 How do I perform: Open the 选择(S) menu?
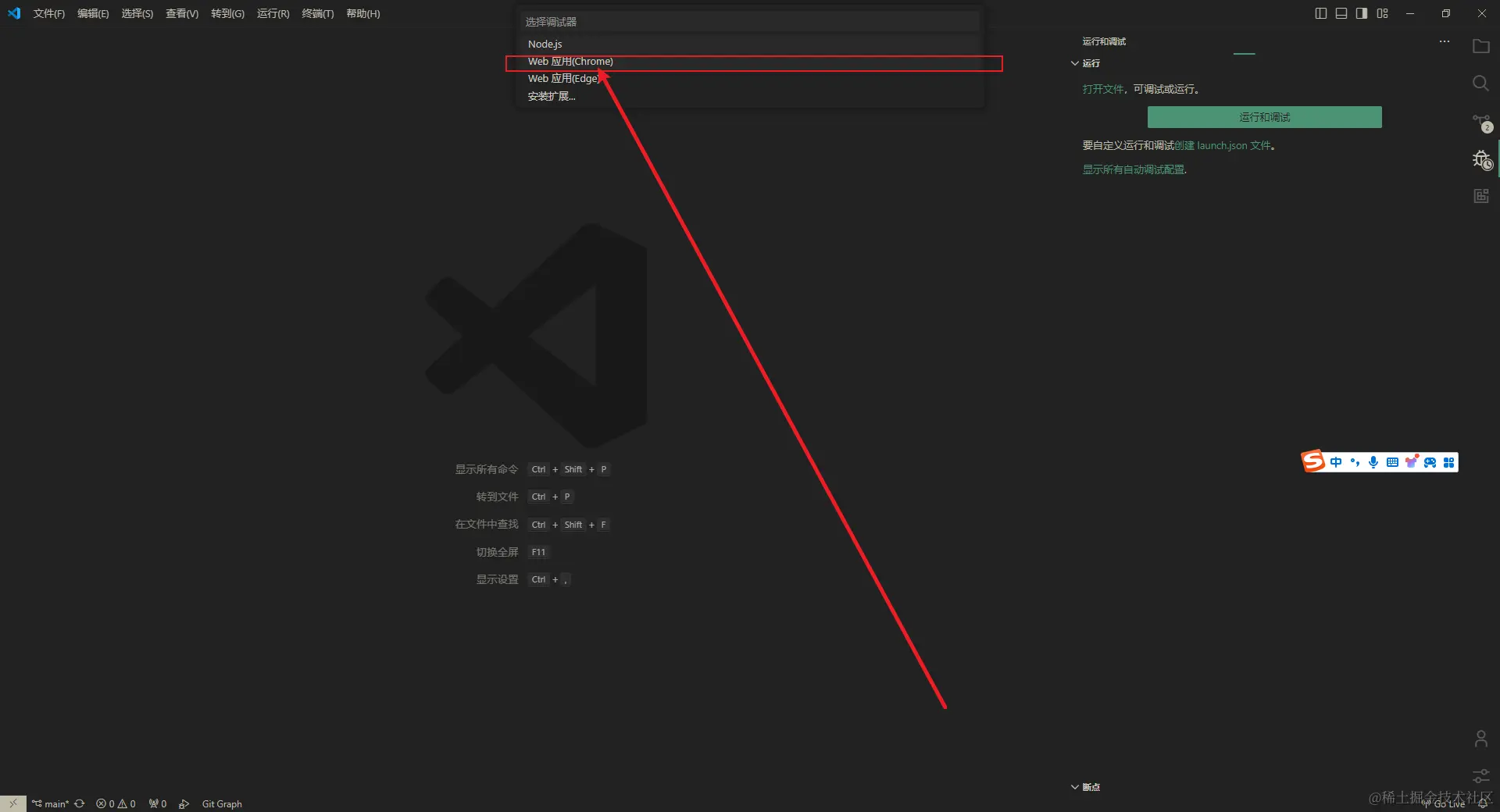(137, 13)
